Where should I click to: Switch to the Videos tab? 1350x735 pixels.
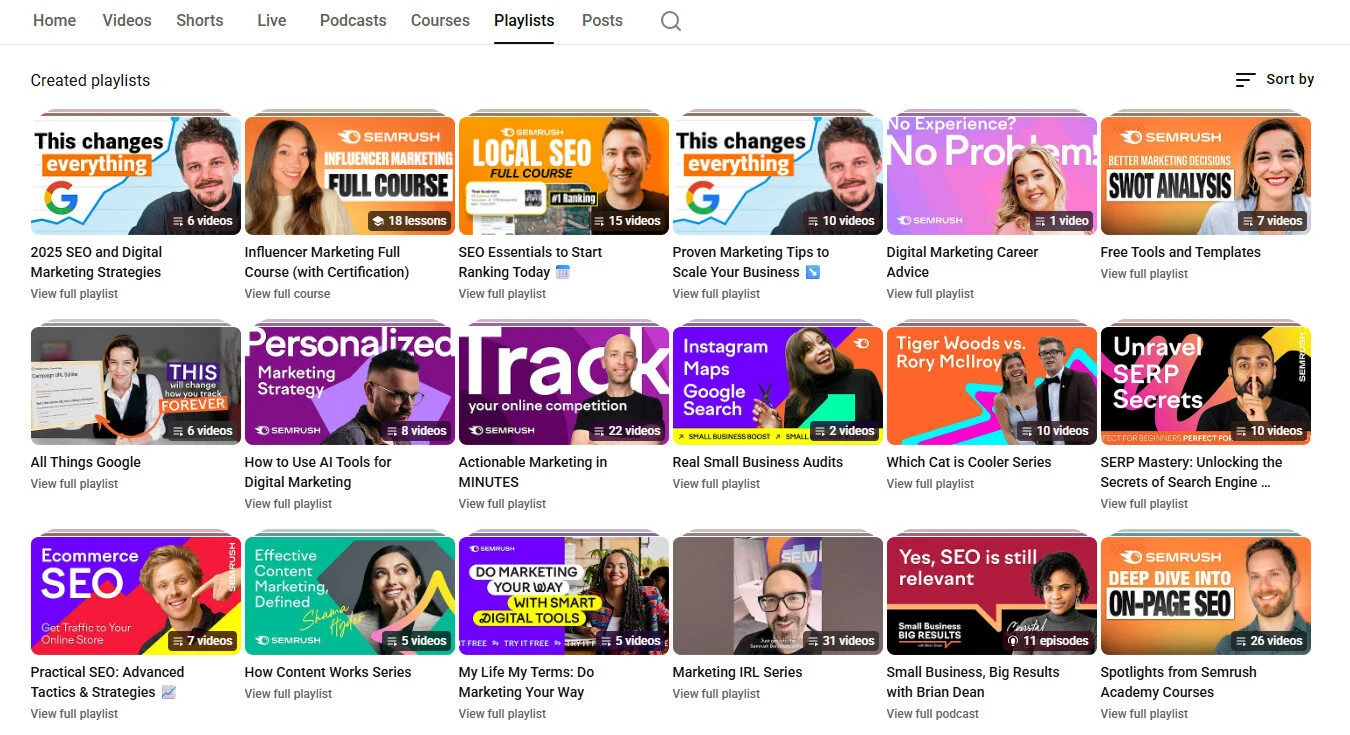tap(126, 20)
